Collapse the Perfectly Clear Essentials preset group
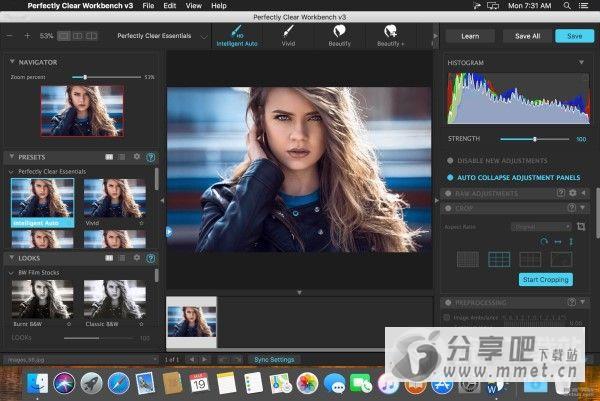This screenshot has width=600, height=401. 11,171
